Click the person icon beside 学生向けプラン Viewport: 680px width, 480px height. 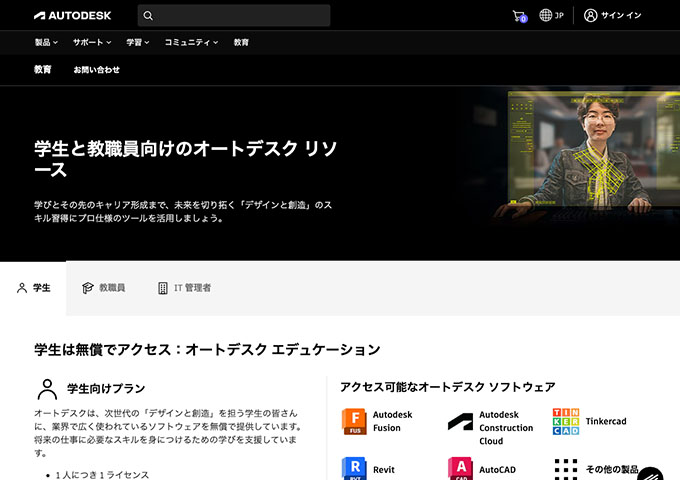47,389
